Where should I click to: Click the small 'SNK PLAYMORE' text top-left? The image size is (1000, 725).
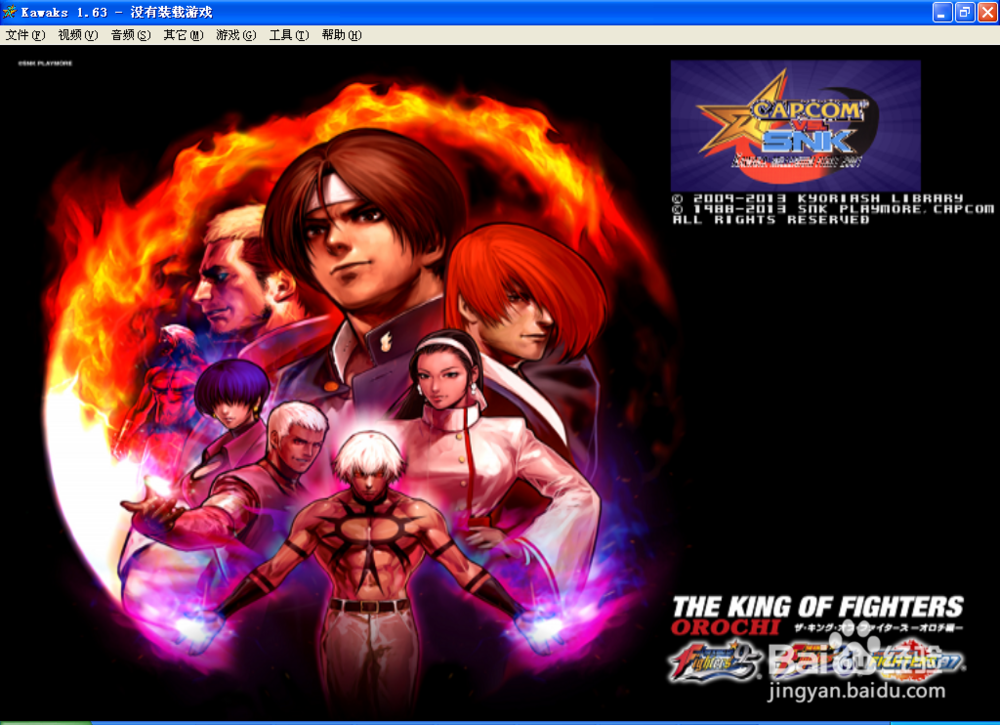click(x=45, y=64)
